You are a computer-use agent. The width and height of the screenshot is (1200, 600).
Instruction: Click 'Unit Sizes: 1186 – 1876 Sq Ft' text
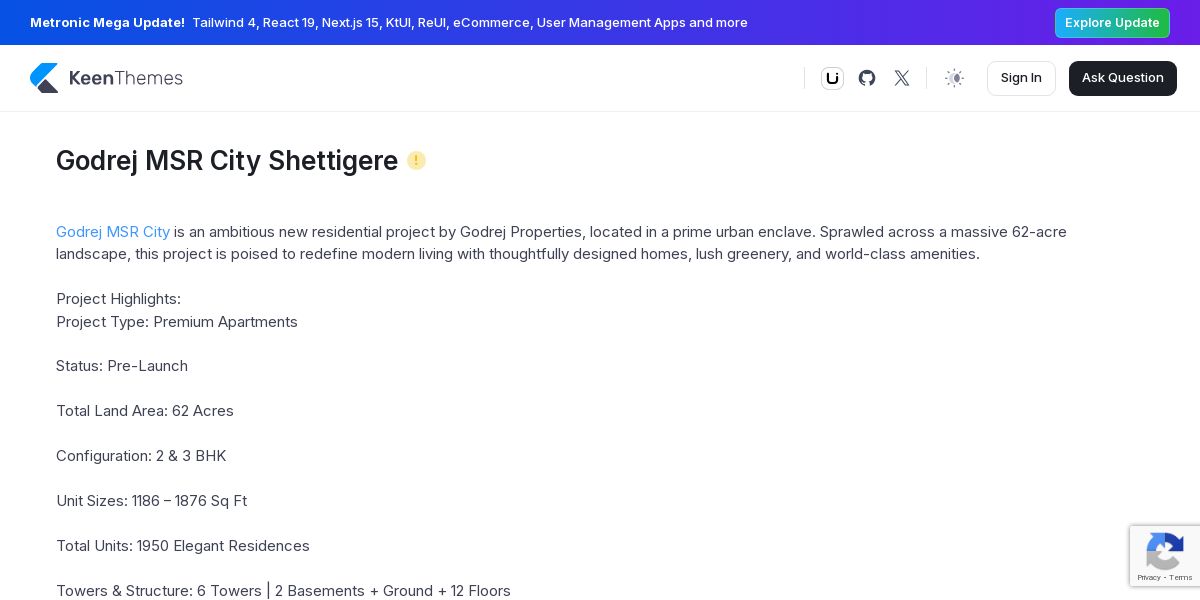(x=151, y=501)
